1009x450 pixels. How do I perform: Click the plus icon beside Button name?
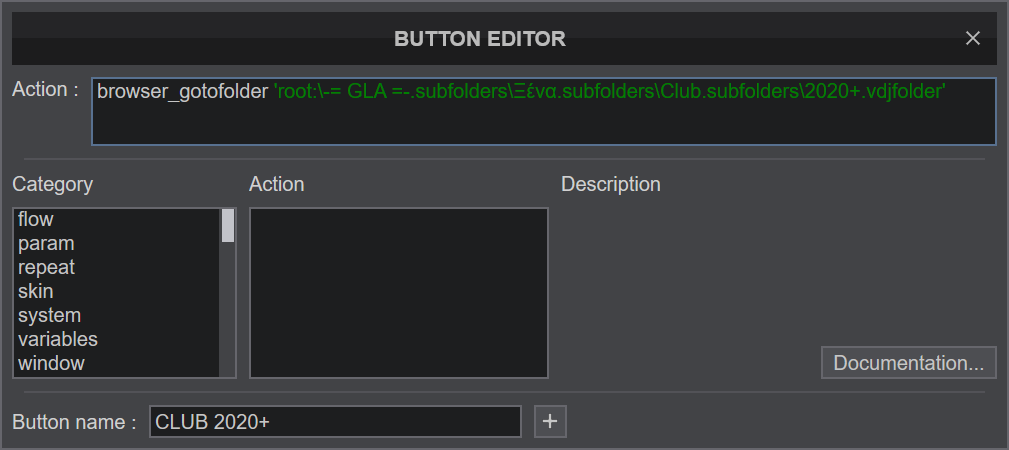click(x=550, y=422)
